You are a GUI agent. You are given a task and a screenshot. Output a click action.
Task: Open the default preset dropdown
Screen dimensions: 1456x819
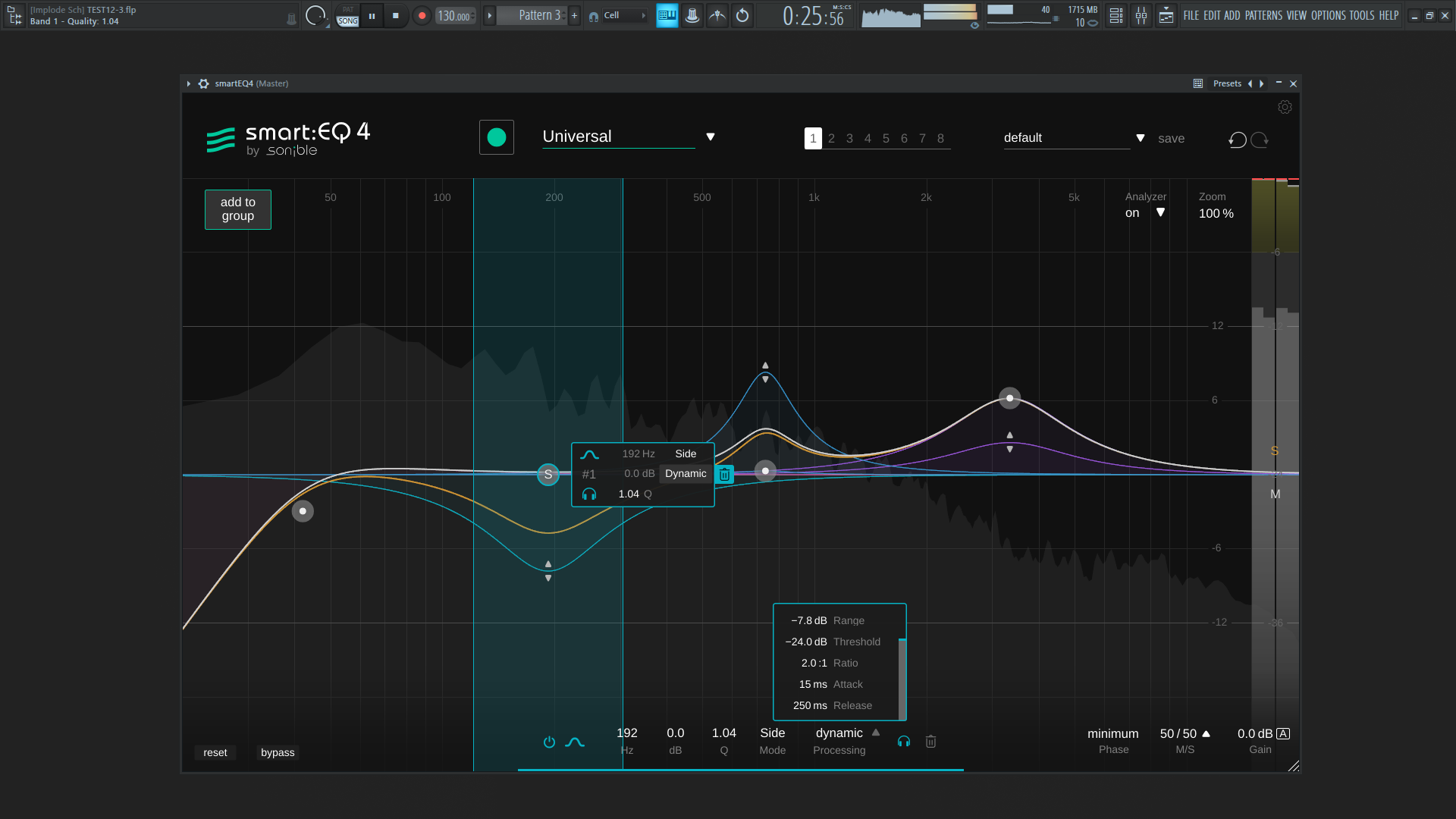click(1074, 138)
